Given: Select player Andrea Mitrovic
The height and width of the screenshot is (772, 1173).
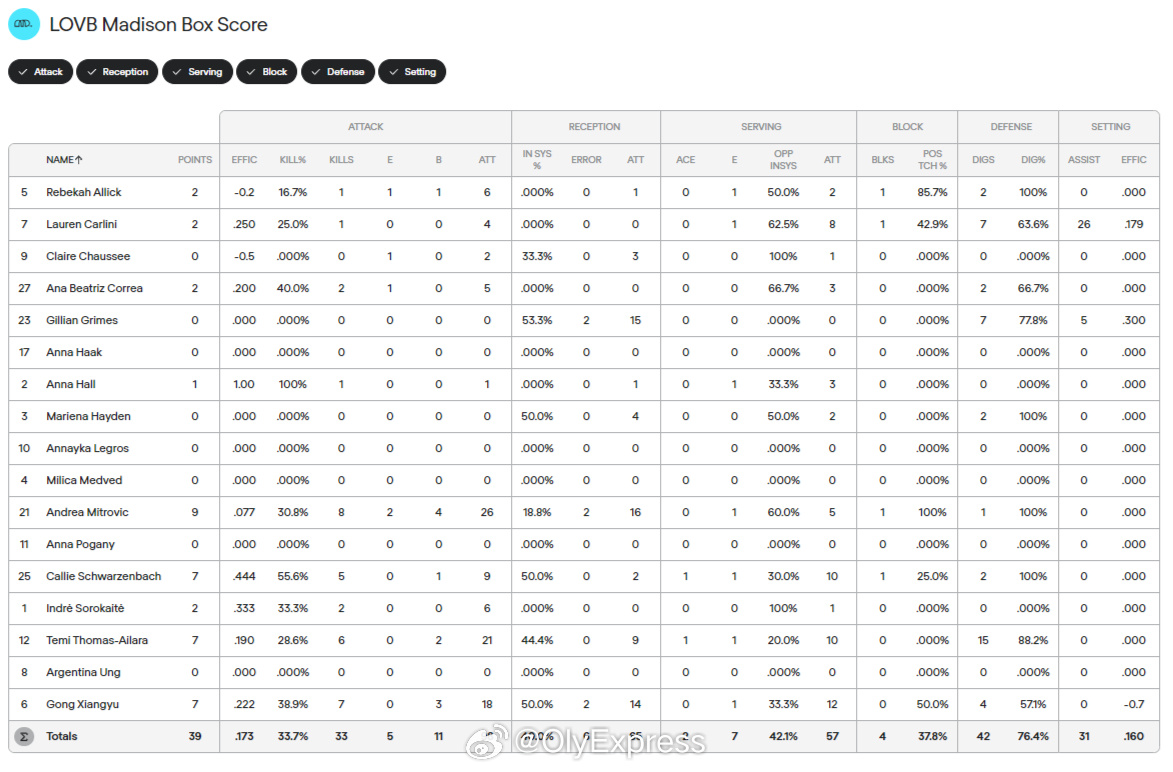Looking at the screenshot, I should coord(88,512).
